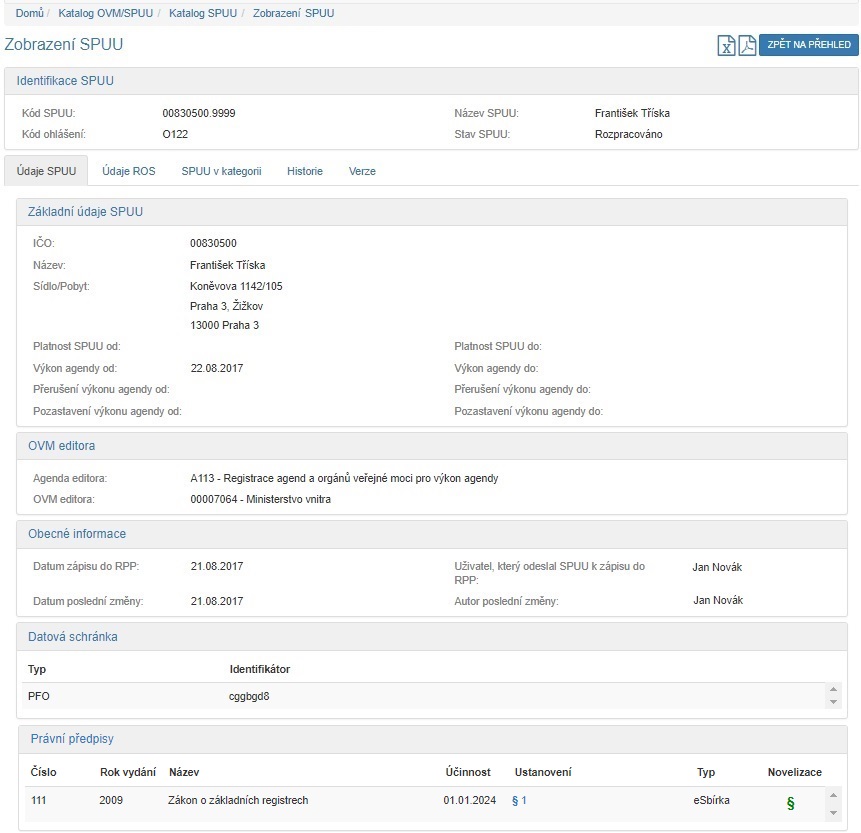Select the Verze tab
Image resolution: width=861 pixels, height=833 pixels.
(x=362, y=171)
